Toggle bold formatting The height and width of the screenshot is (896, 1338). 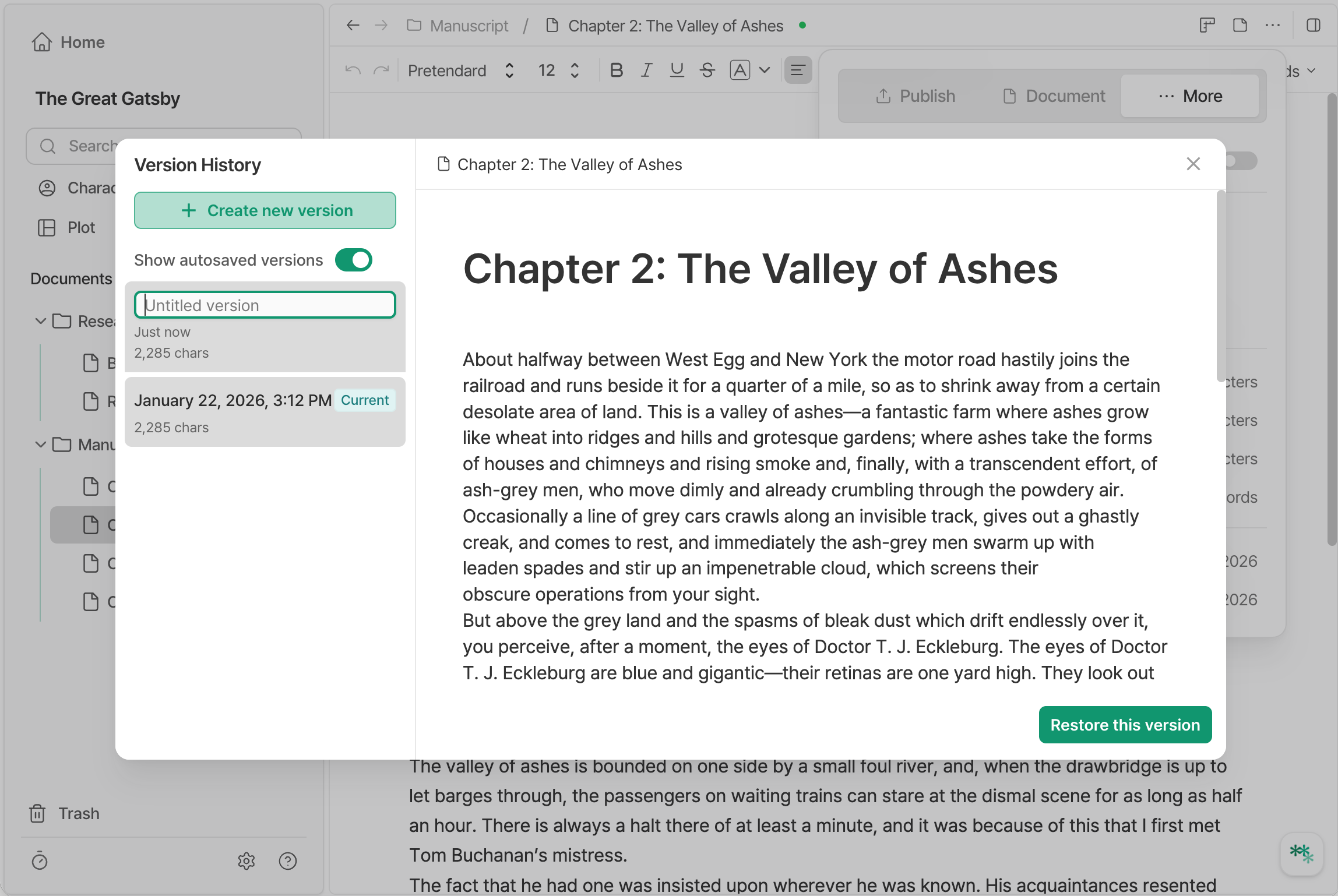(617, 70)
